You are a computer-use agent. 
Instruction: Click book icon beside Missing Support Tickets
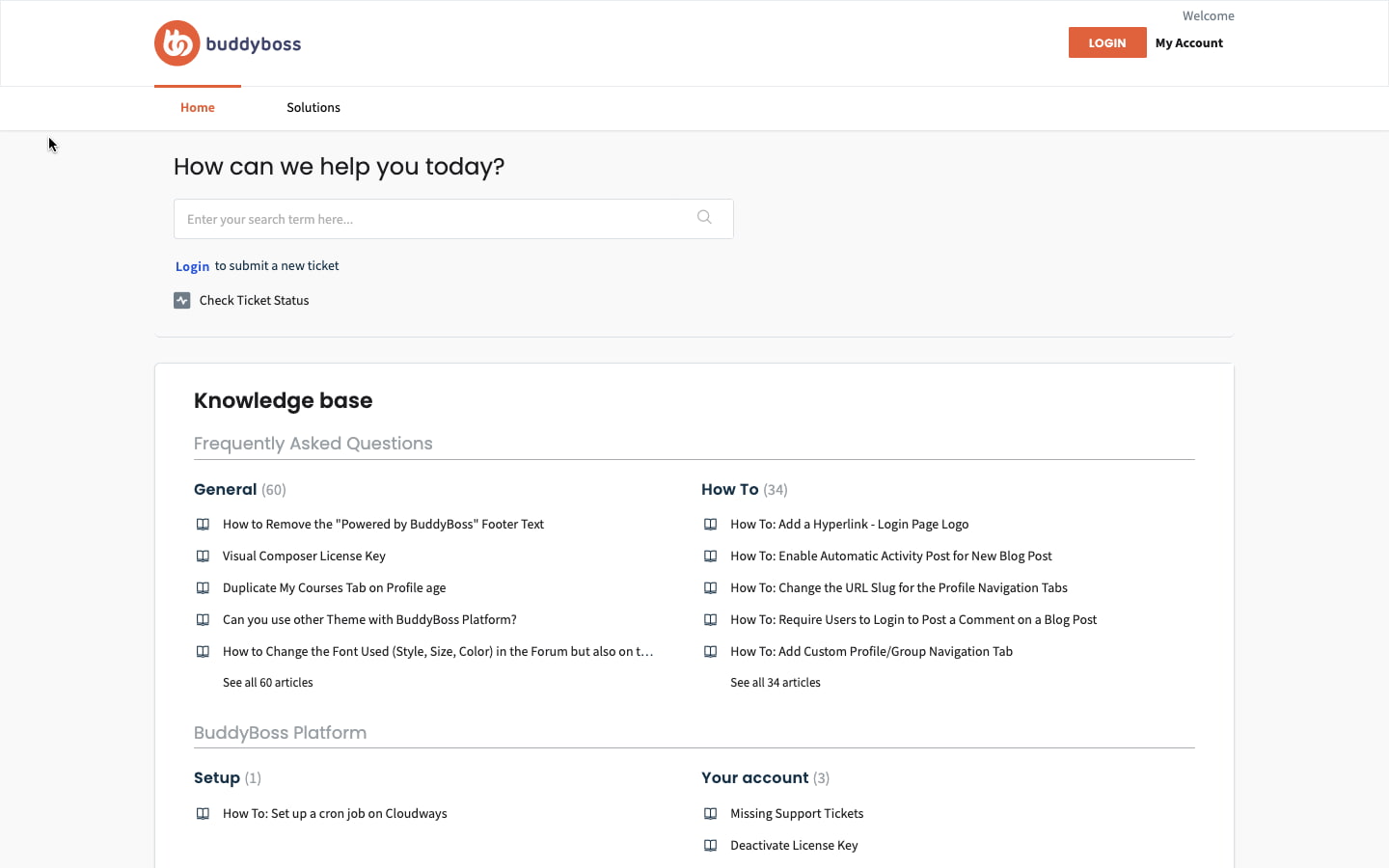[x=710, y=814]
